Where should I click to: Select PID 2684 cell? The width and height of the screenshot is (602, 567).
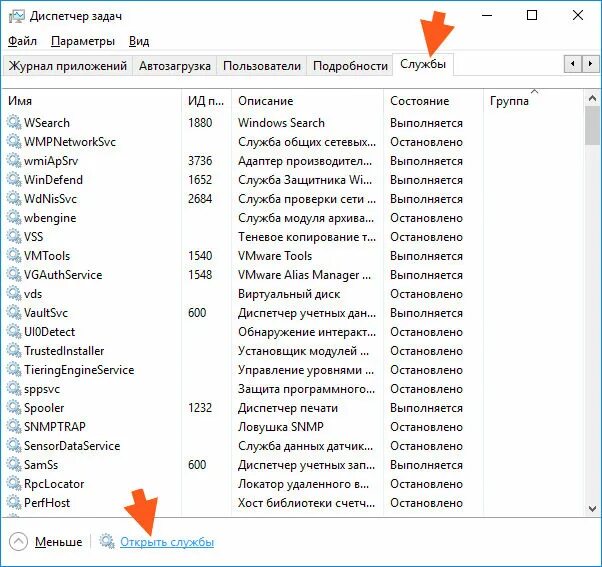(x=200, y=198)
